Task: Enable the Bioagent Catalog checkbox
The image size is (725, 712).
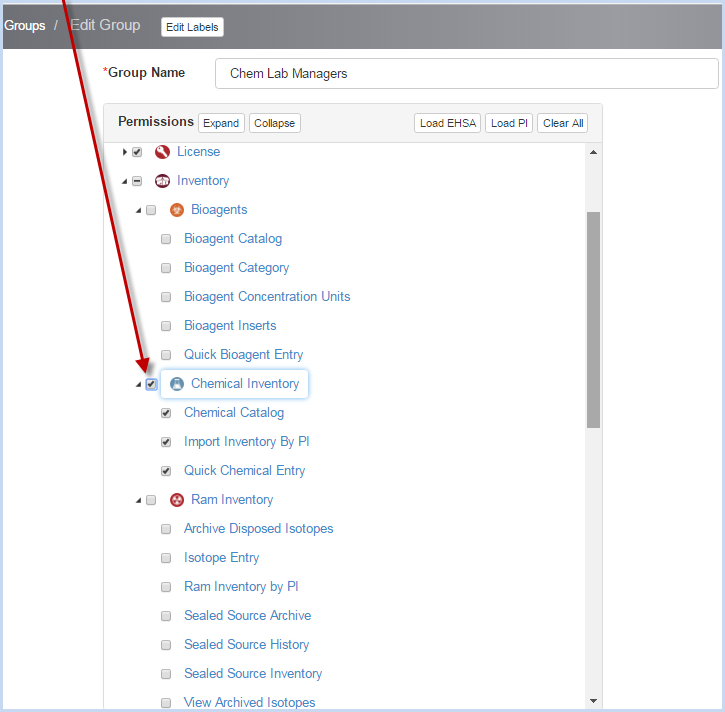Action: (x=166, y=239)
